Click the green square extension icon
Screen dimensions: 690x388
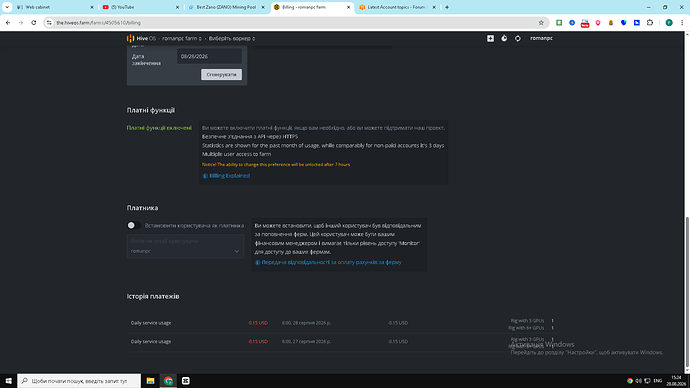pyautogui.click(x=559, y=23)
